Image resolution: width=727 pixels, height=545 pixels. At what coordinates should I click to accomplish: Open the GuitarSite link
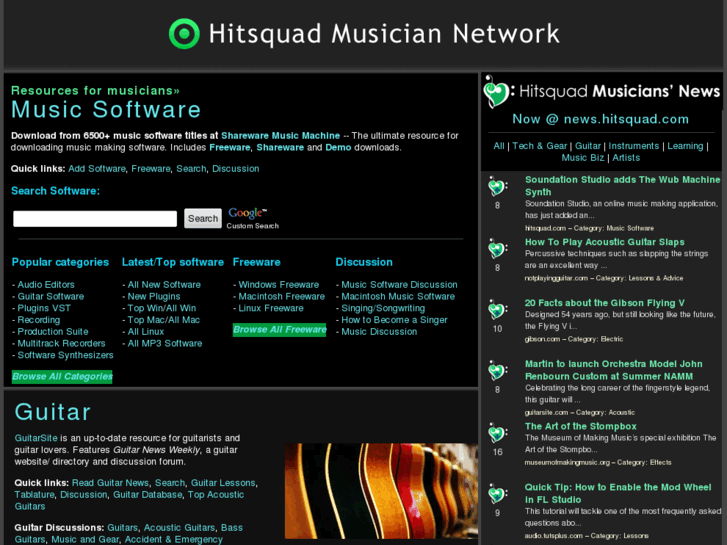pos(36,438)
